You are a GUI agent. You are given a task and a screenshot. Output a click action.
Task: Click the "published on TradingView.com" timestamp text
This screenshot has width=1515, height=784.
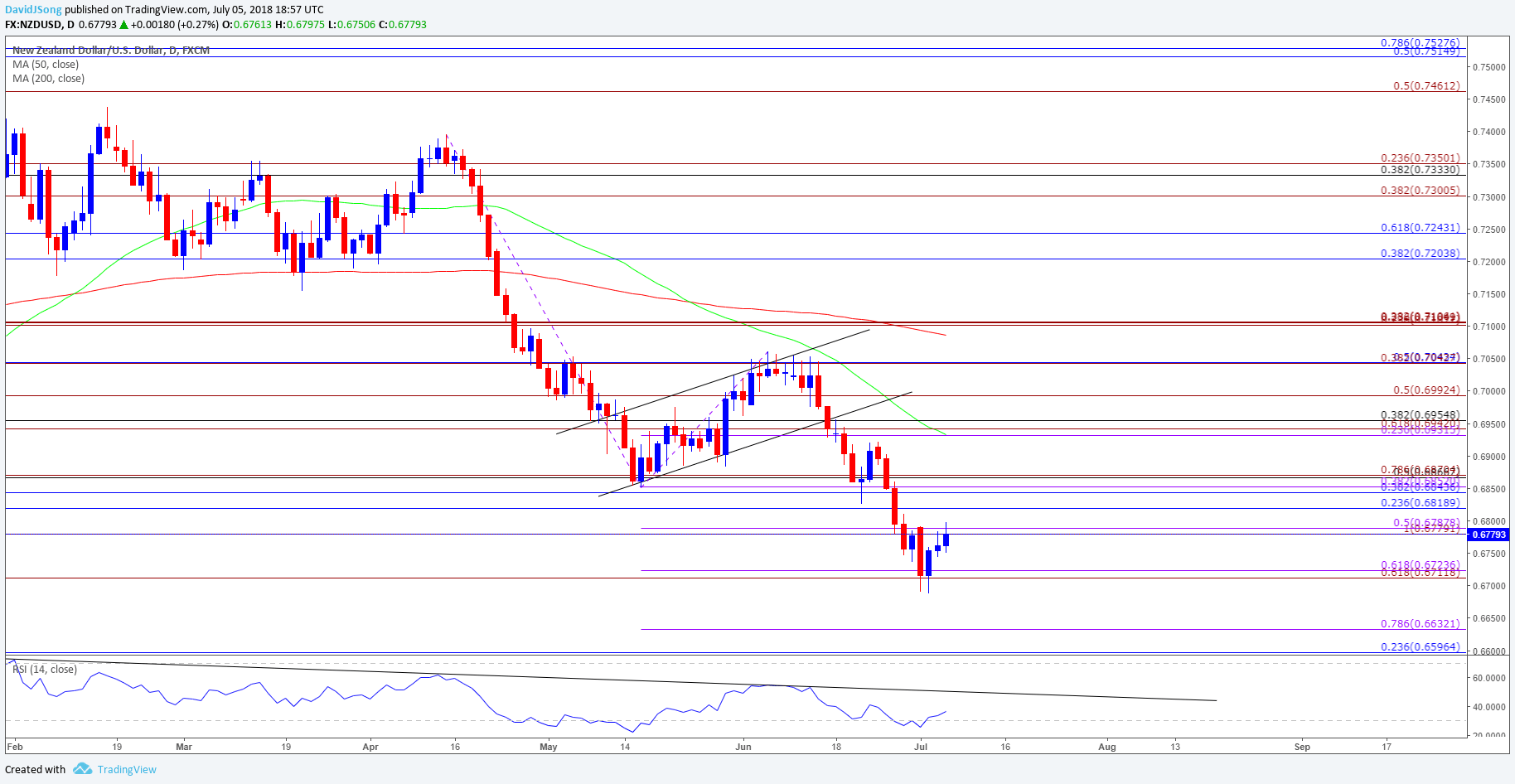[194, 10]
